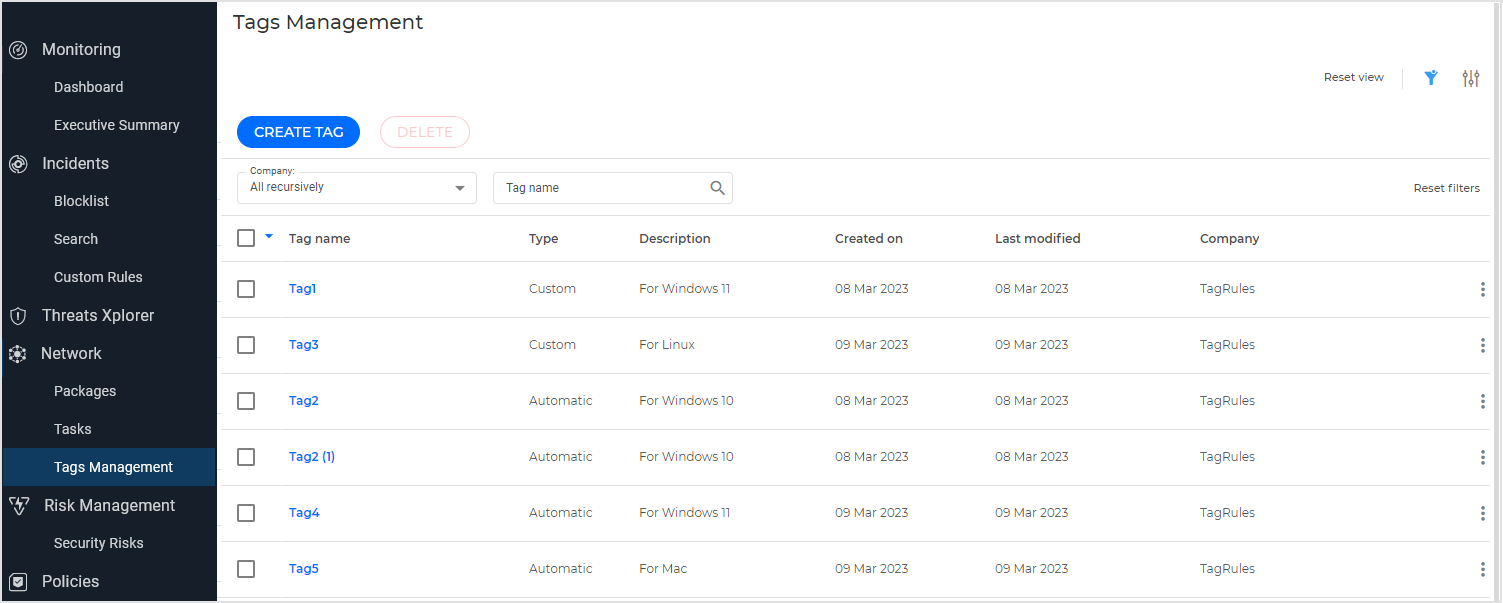Open the three-dot menu for Tag5
Screen dimensions: 1503x603
[x=1482, y=569]
